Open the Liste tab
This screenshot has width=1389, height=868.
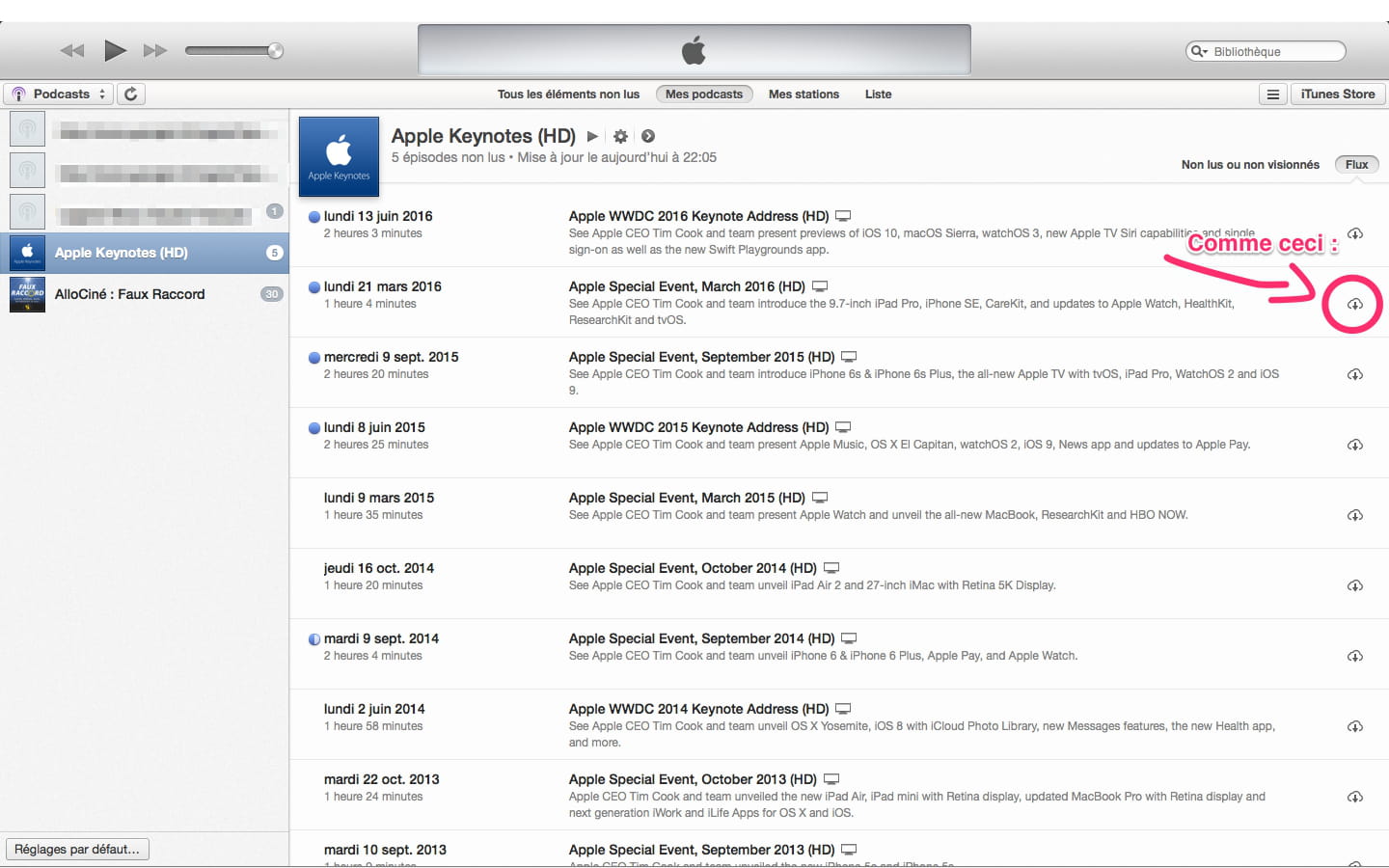878,94
